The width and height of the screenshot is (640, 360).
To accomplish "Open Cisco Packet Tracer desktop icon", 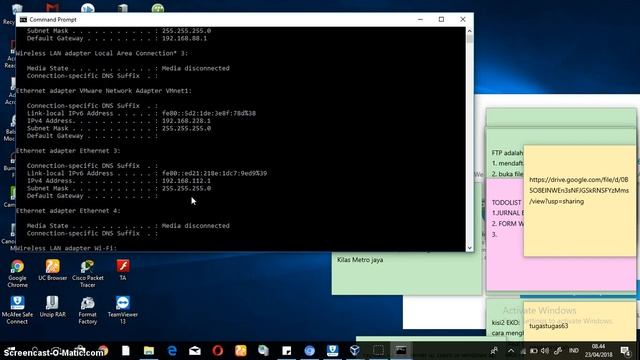I will pyautogui.click(x=87, y=273).
